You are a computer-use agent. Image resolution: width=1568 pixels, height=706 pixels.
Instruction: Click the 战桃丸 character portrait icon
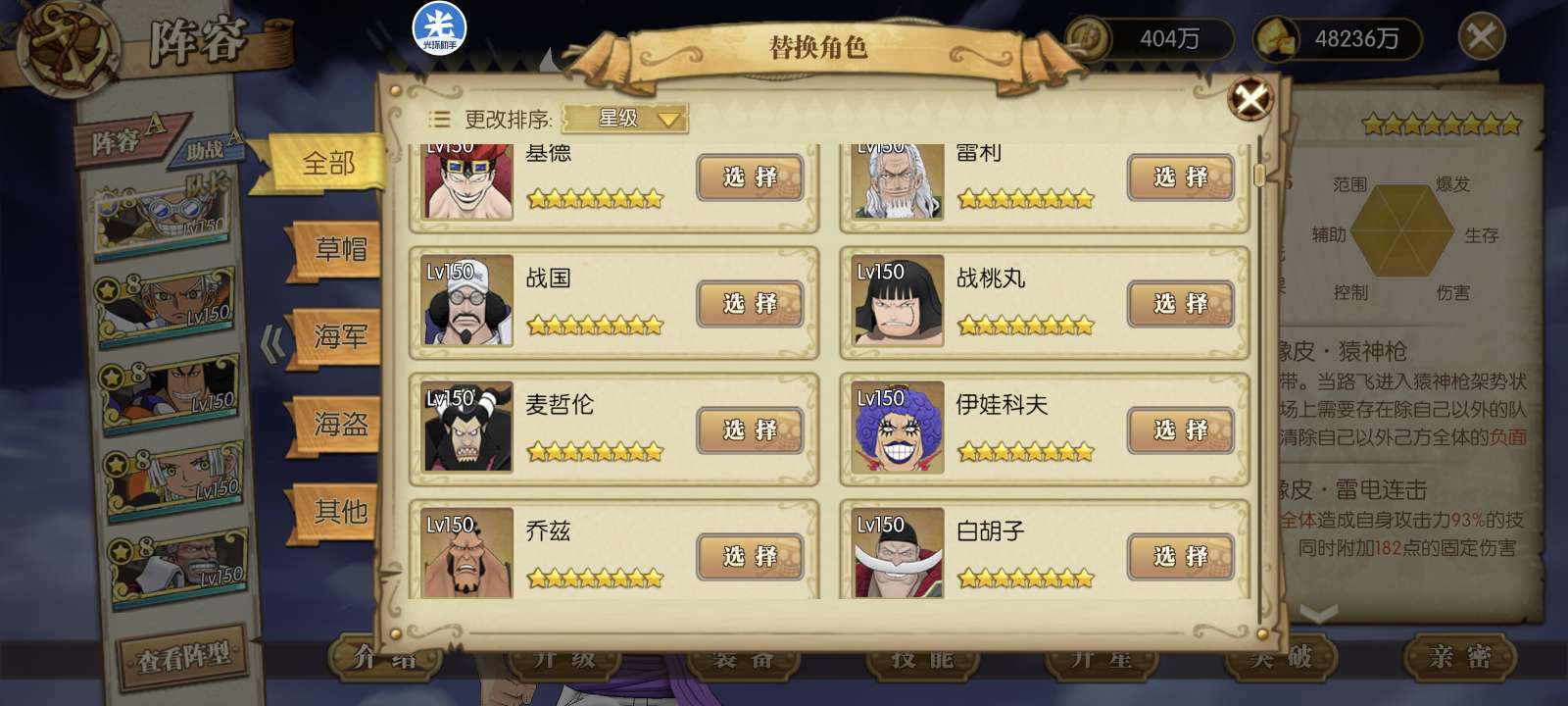point(898,301)
